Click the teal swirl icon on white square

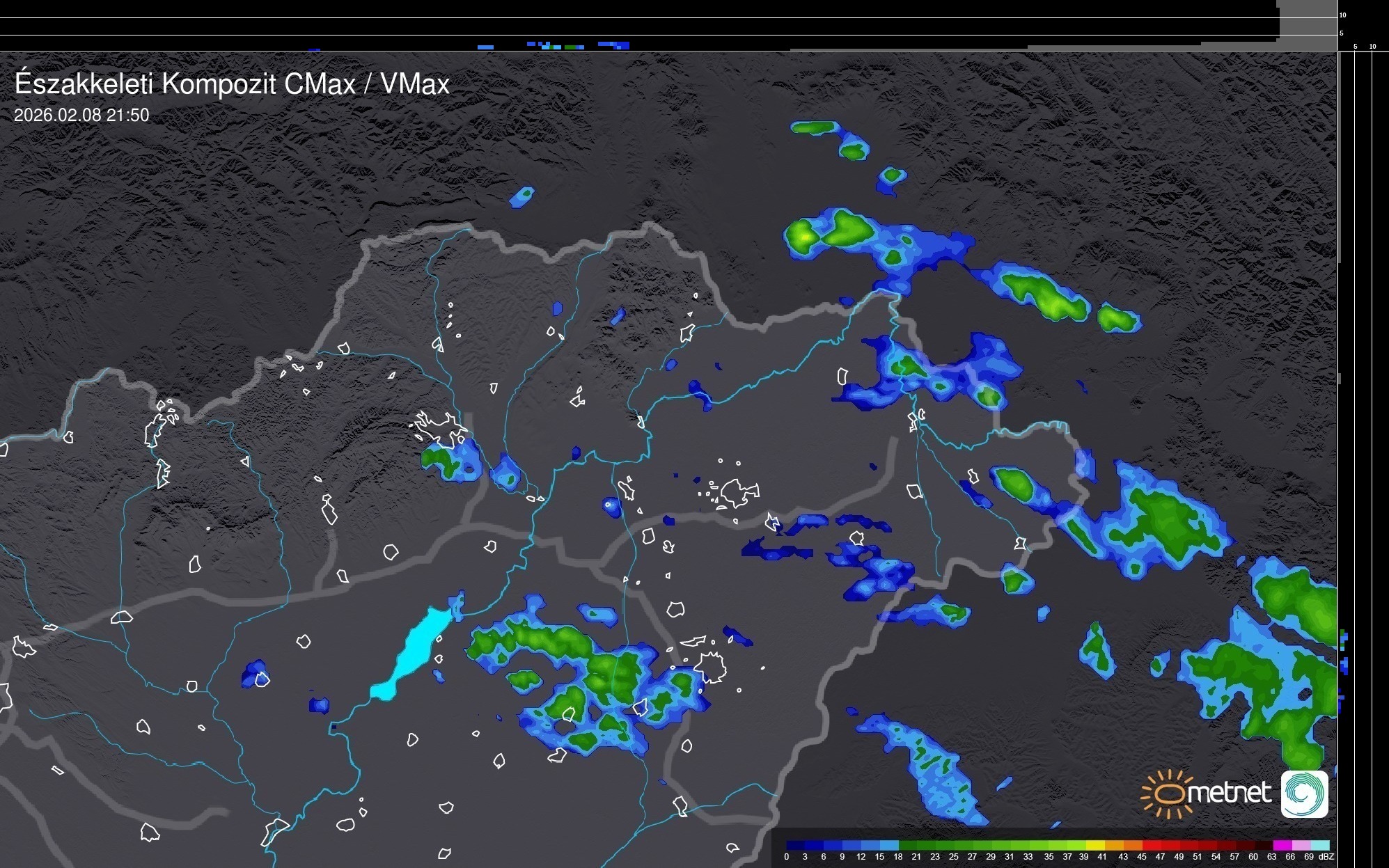click(1304, 794)
